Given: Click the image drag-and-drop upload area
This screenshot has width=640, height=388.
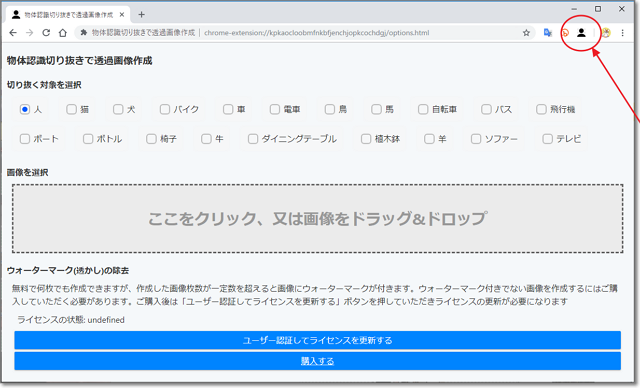Looking at the screenshot, I should (x=318, y=218).
